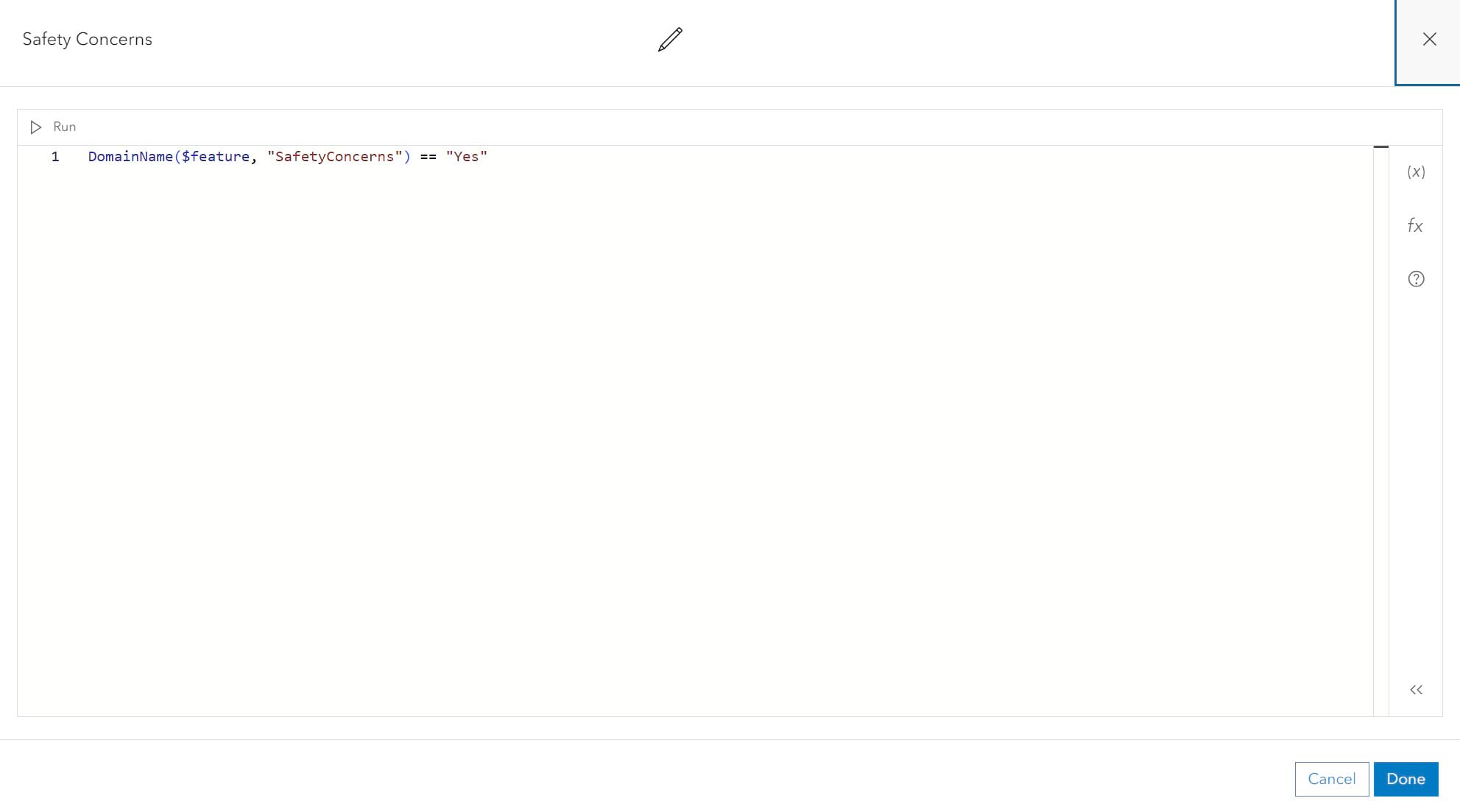Close the Safety Concerns expression editor

click(1428, 39)
